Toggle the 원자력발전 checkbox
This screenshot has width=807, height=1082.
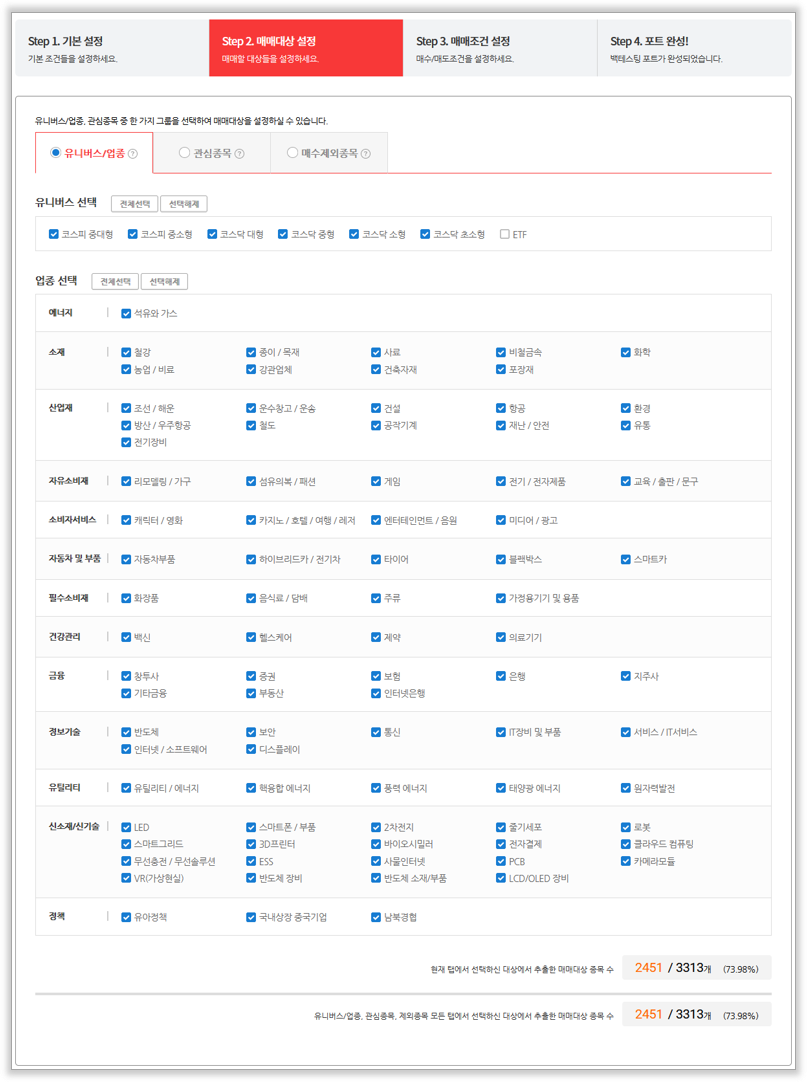(626, 788)
